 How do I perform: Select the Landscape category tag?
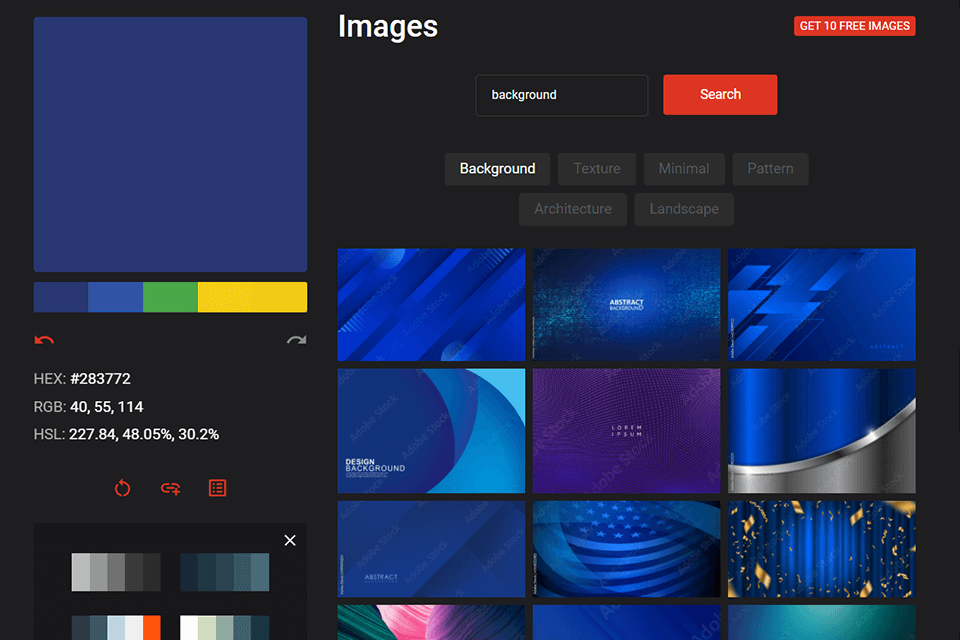(x=684, y=209)
